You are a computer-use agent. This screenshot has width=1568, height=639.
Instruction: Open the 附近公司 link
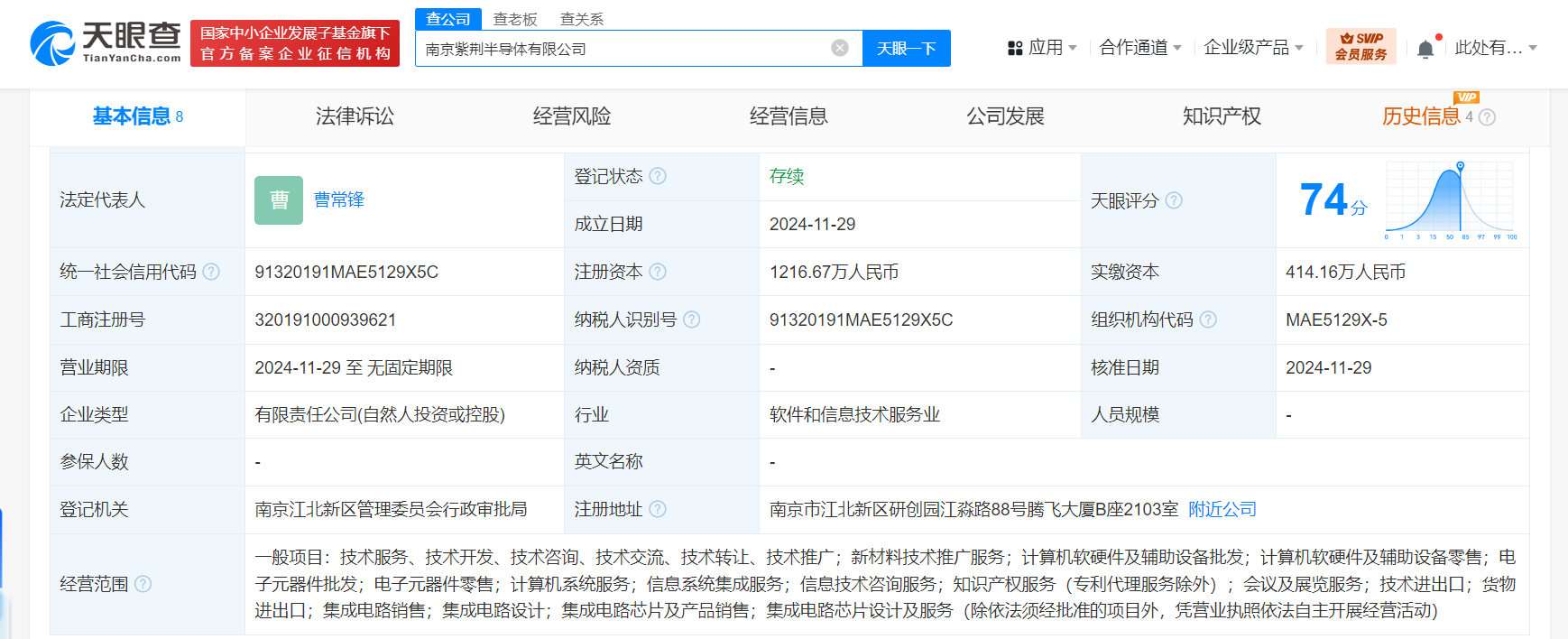tap(1222, 509)
